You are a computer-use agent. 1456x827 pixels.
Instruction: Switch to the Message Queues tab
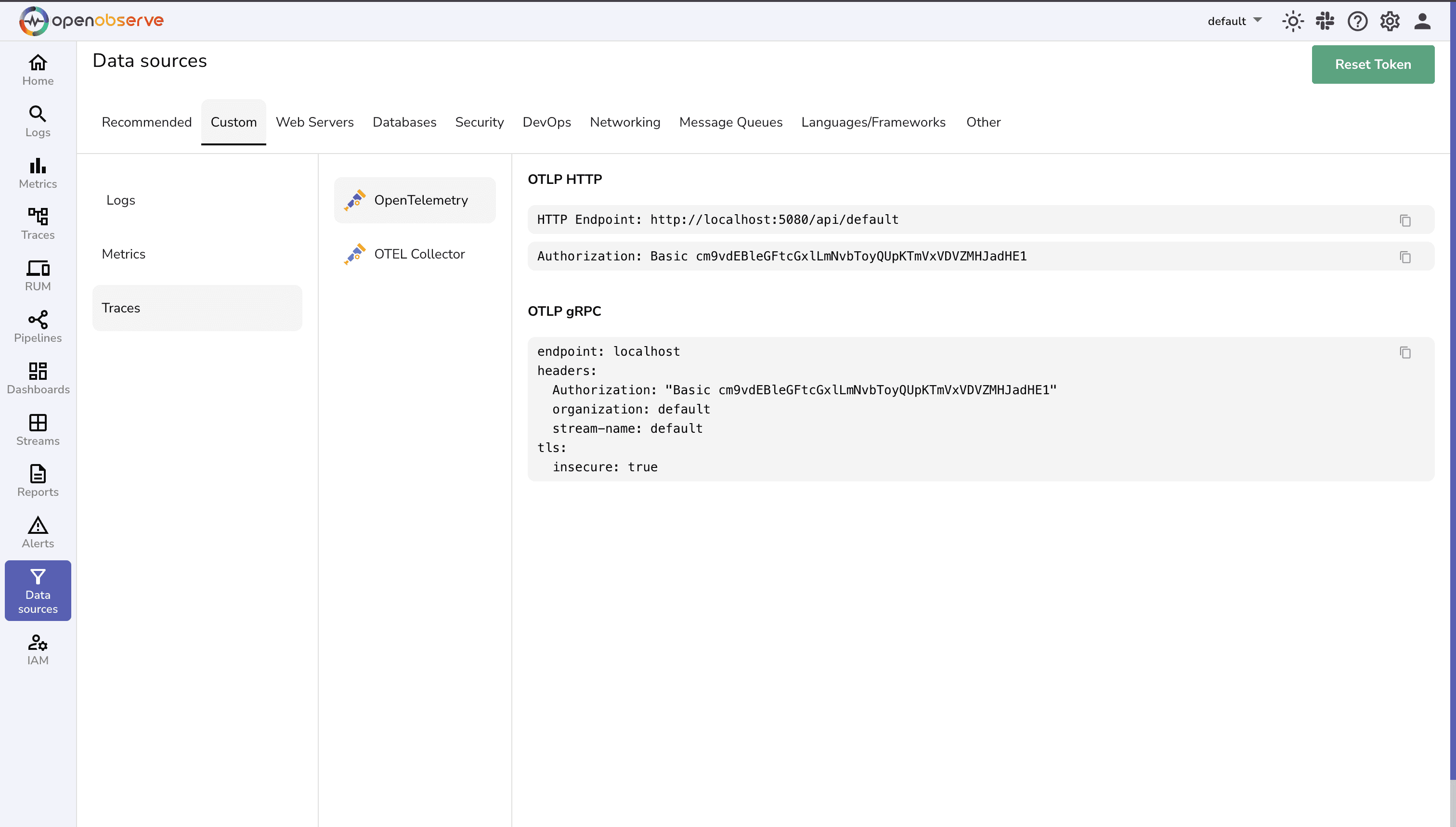click(730, 122)
